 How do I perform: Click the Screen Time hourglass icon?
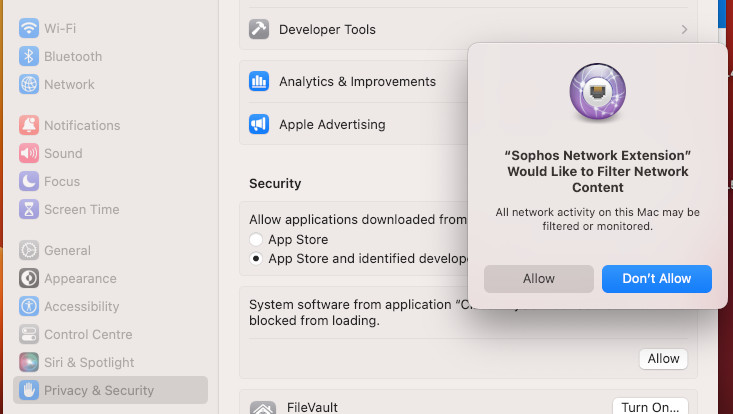coord(29,209)
